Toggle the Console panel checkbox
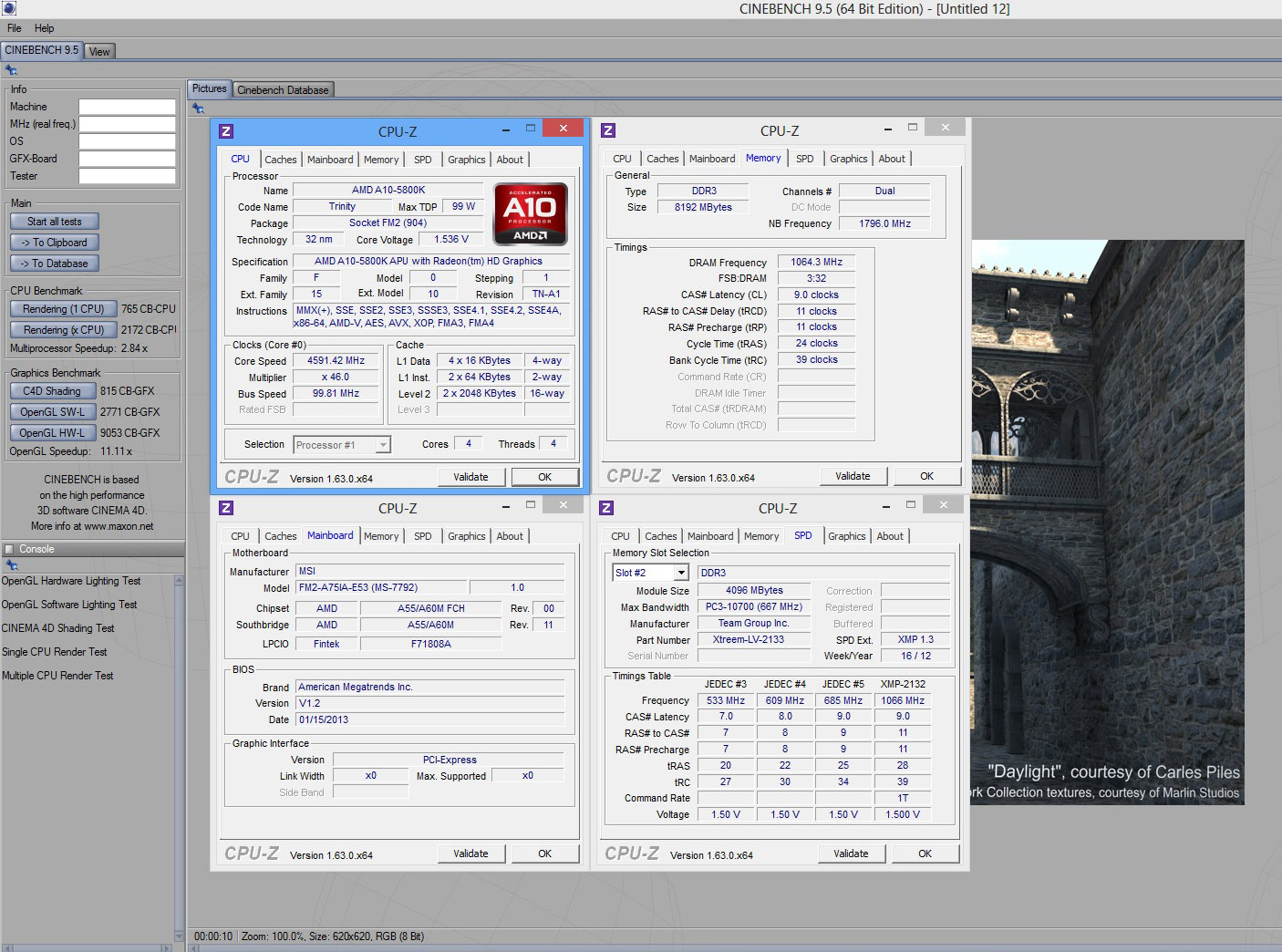This screenshot has height=952, width=1282. 9,549
